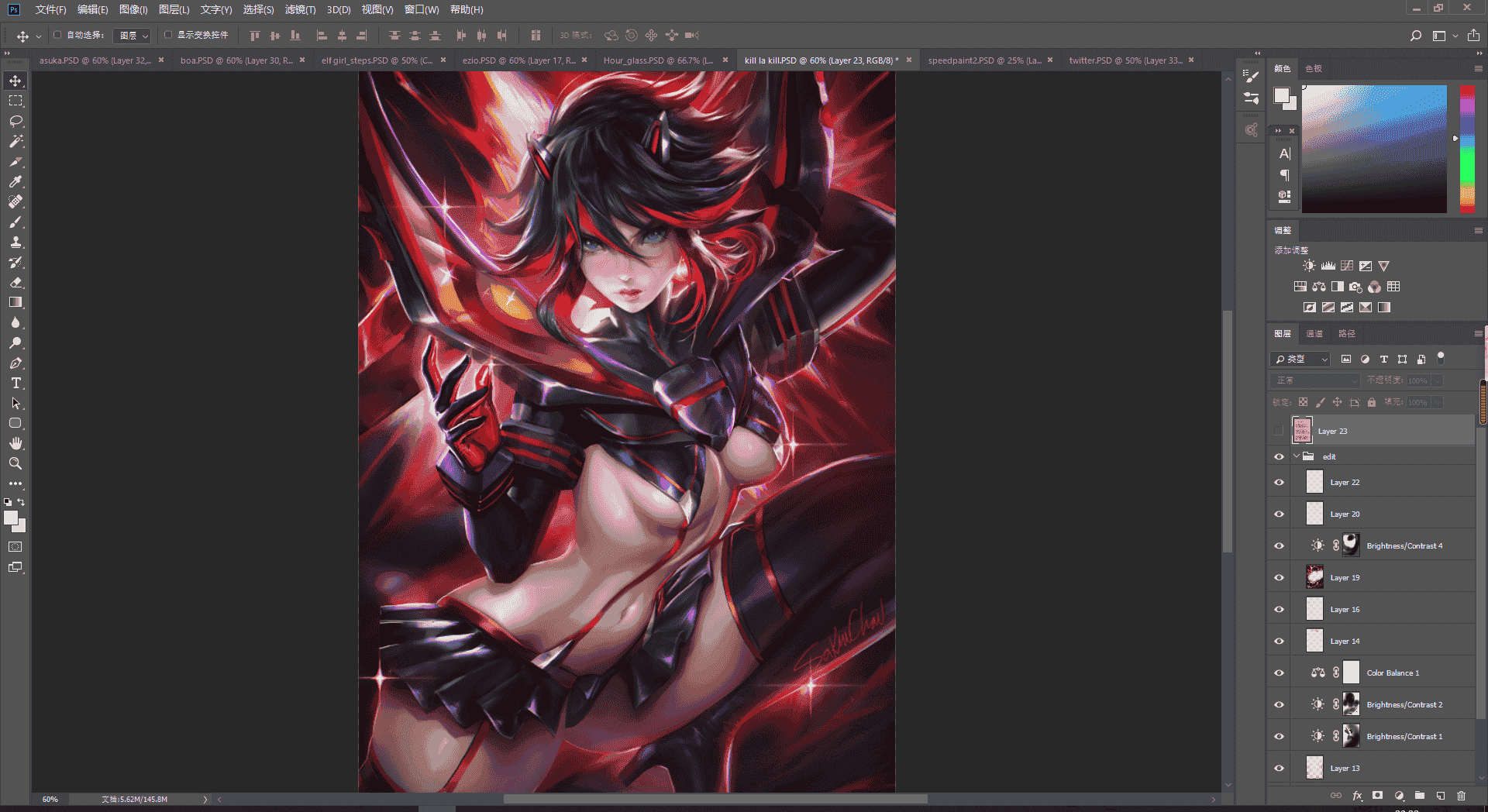Collapse the edit layer group
Screen dimensions: 1488x812
1297,456
